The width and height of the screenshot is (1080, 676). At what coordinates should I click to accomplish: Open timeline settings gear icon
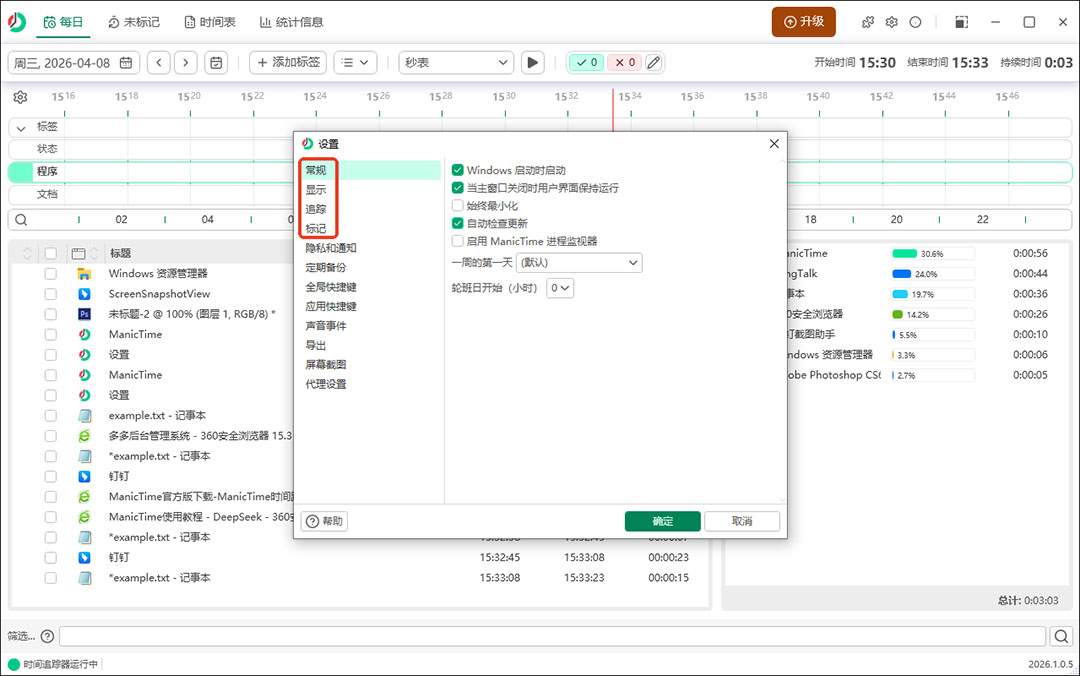[x=20, y=97]
